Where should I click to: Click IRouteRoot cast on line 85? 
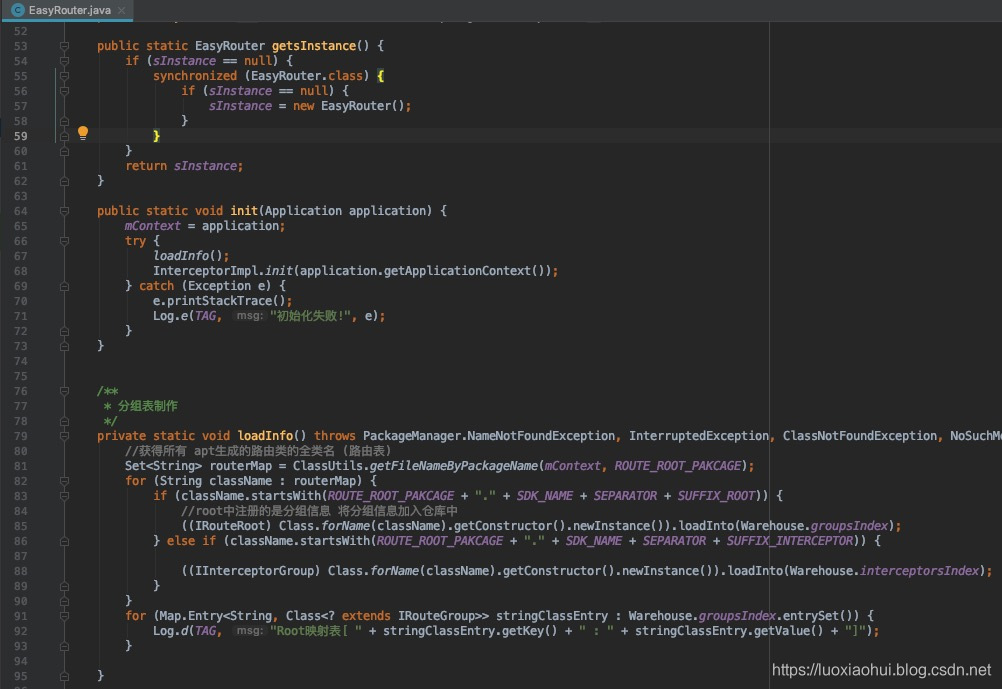click(229, 526)
